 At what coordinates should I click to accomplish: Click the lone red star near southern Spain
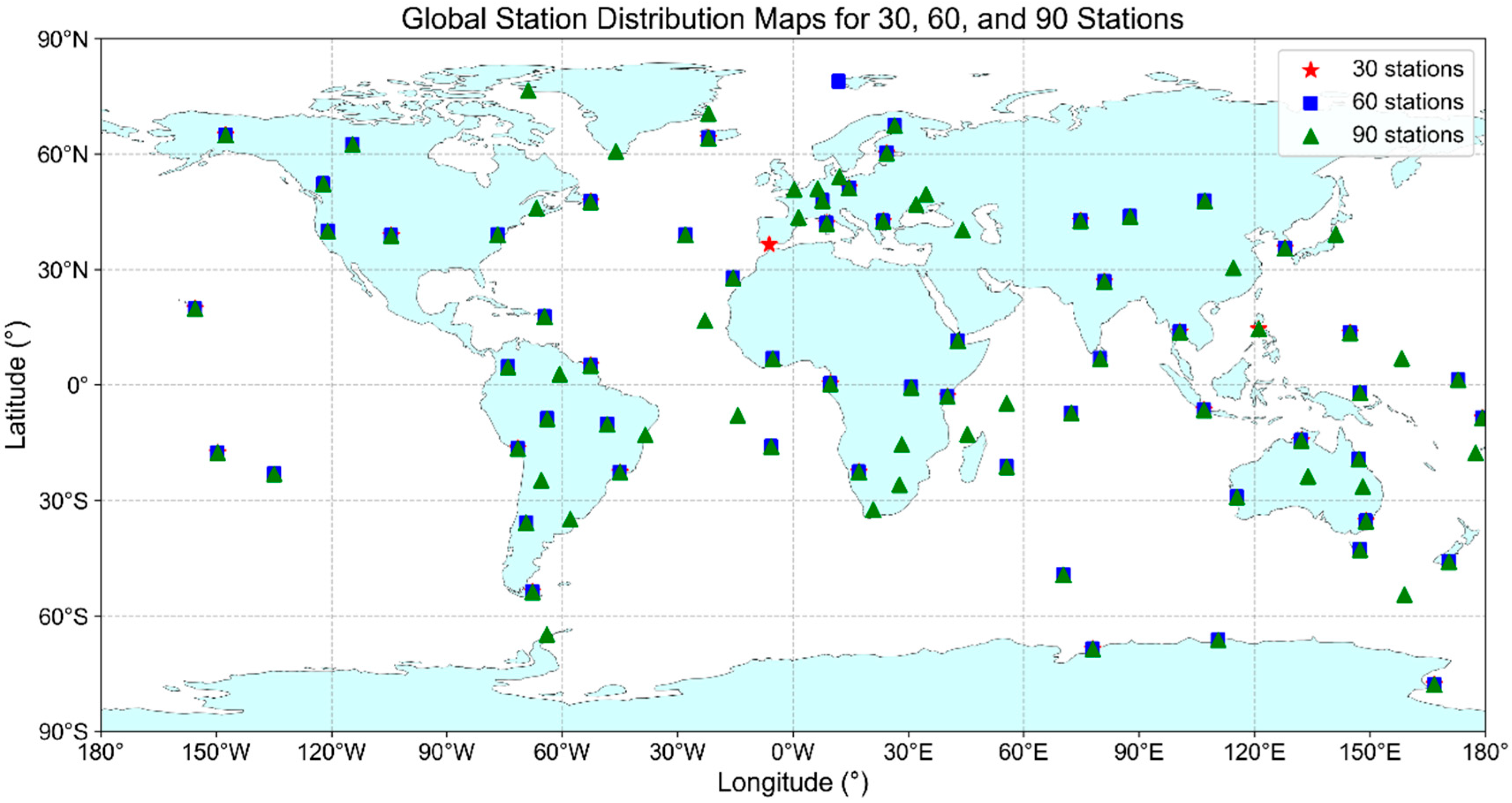point(769,245)
